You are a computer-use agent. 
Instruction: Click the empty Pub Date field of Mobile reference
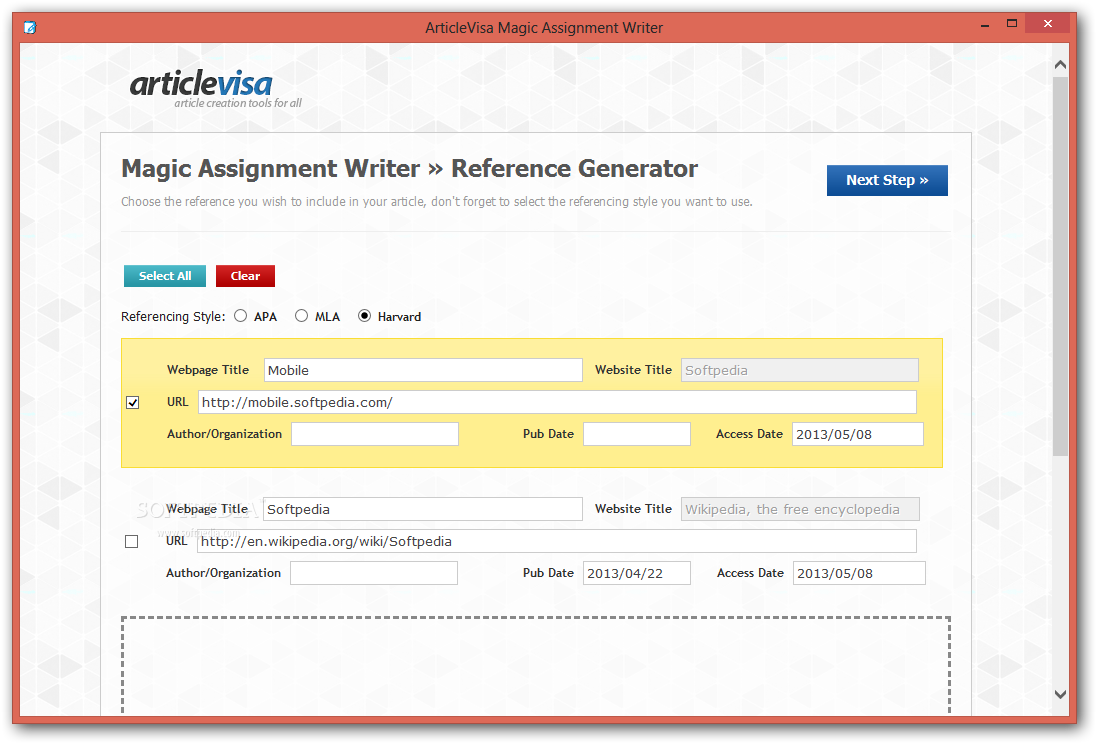[x=637, y=434]
